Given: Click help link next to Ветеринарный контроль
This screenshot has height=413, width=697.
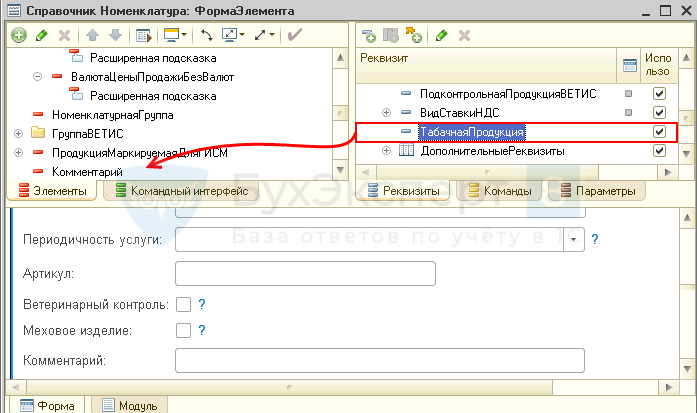Looking at the screenshot, I should pos(202,304).
